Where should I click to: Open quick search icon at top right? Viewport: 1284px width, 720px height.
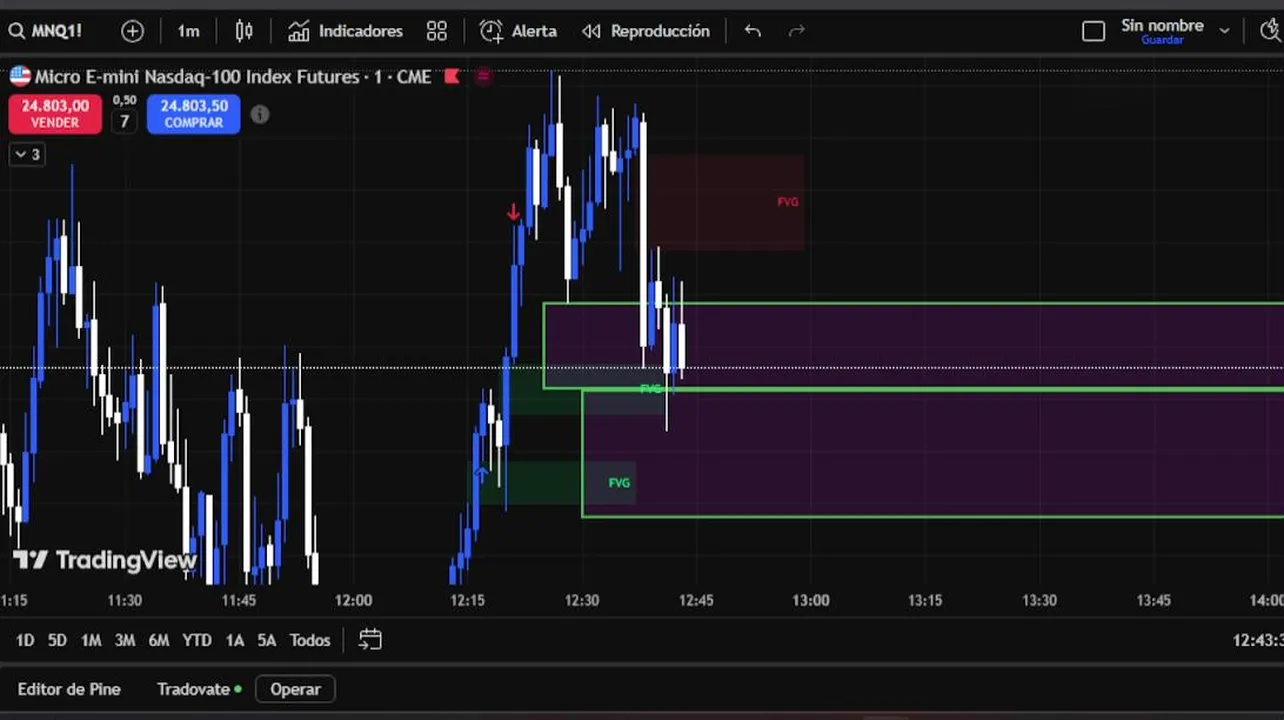pyautogui.click(x=1270, y=31)
